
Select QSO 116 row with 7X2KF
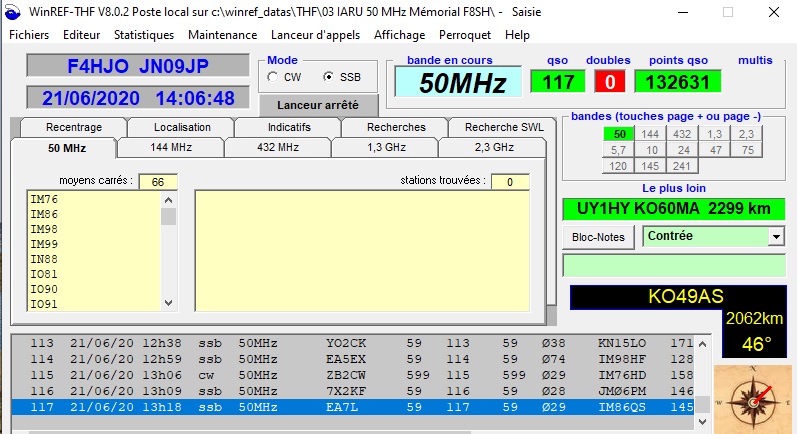click(x=353, y=391)
